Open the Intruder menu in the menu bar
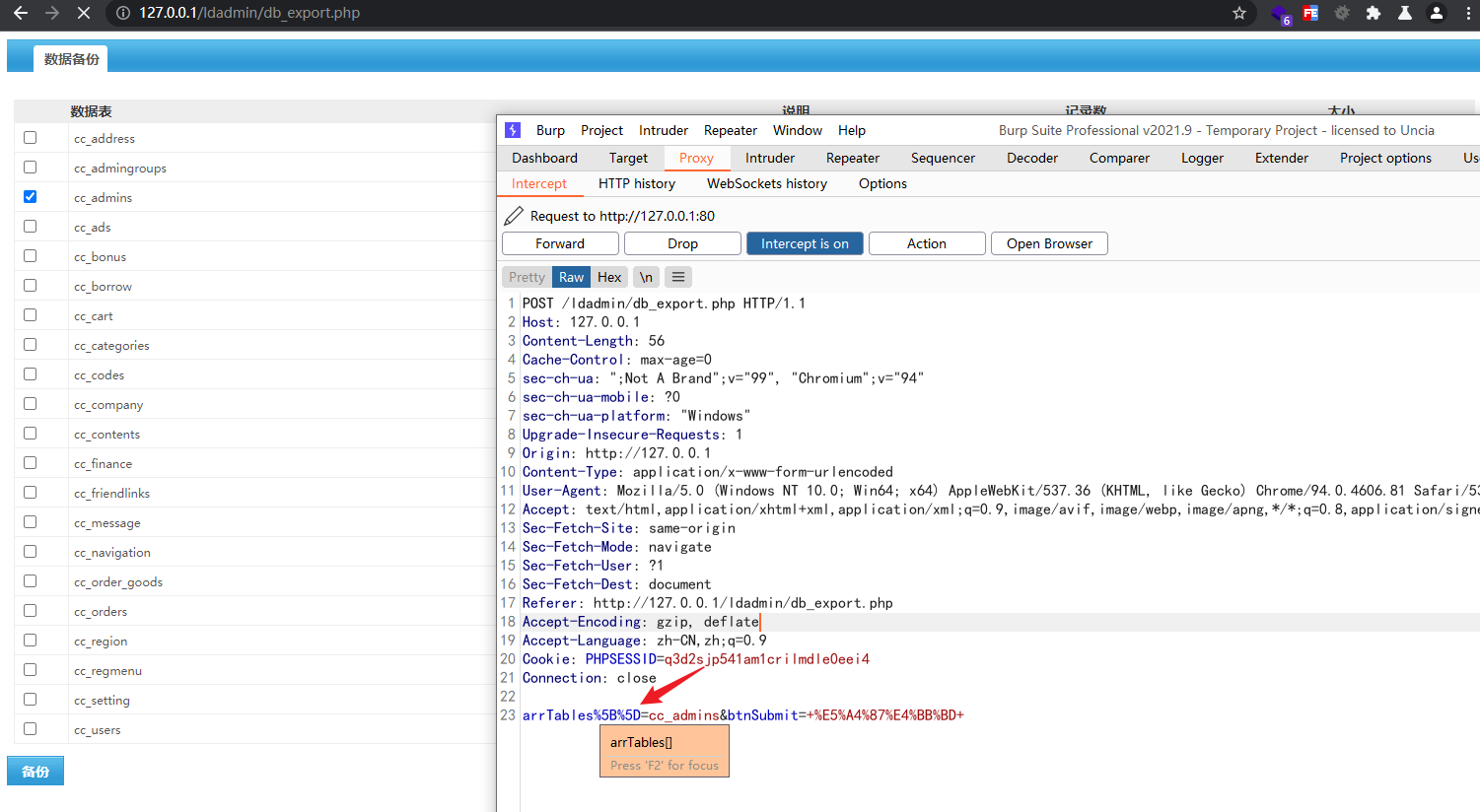 tap(664, 130)
